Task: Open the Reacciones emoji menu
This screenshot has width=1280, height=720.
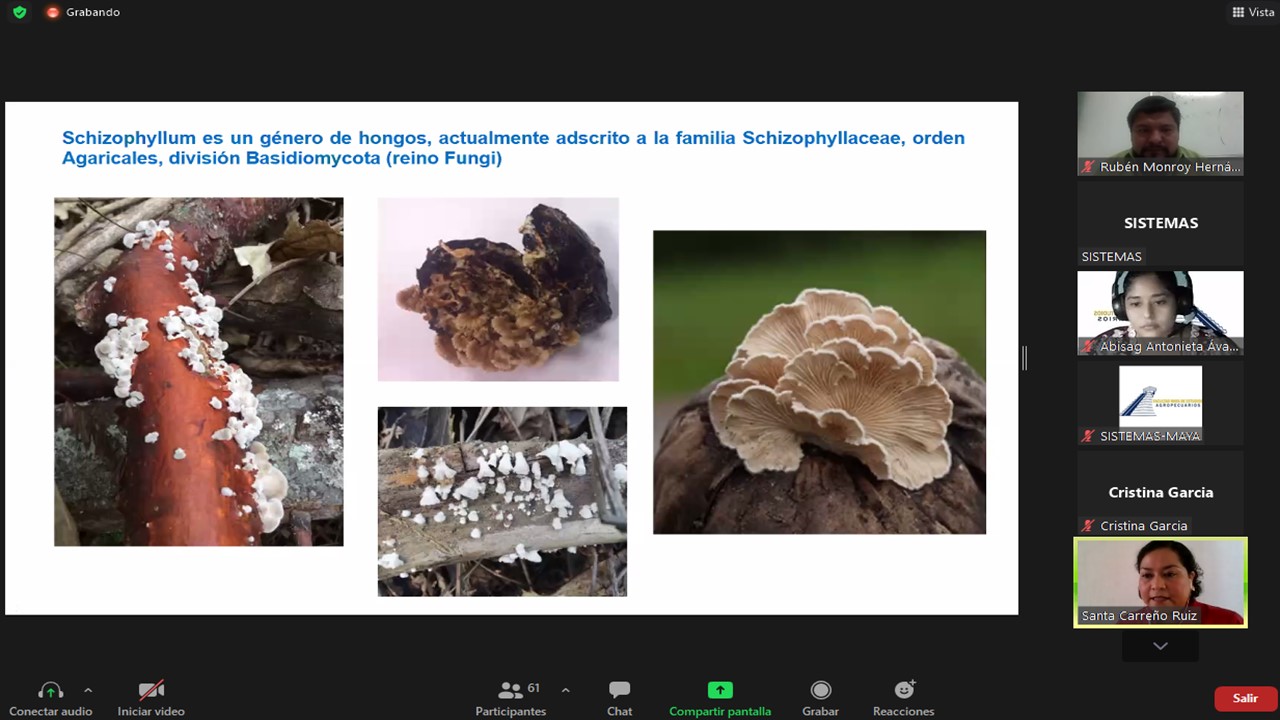Action: pos(904,691)
